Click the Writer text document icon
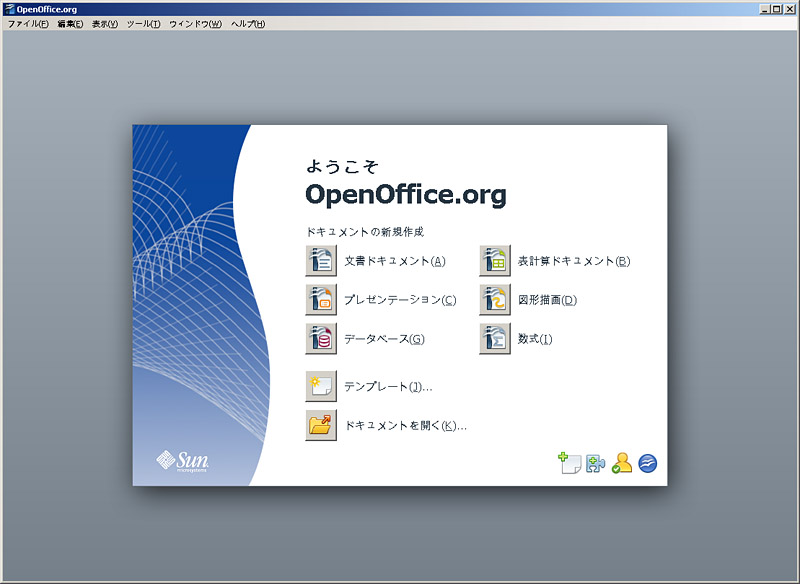Image resolution: width=800 pixels, height=584 pixels. point(321,261)
